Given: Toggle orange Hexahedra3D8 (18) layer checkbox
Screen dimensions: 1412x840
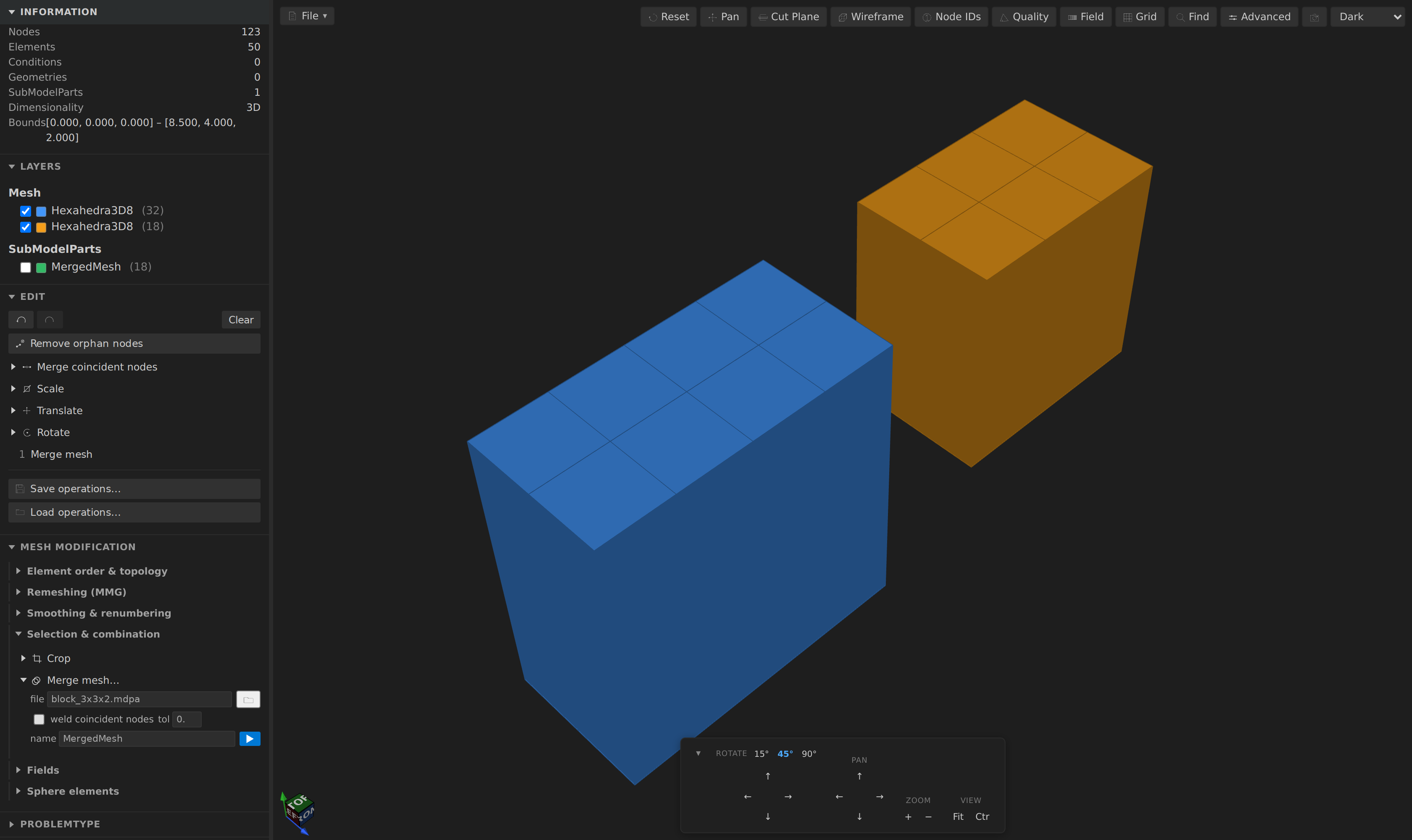Looking at the screenshot, I should click(x=26, y=227).
